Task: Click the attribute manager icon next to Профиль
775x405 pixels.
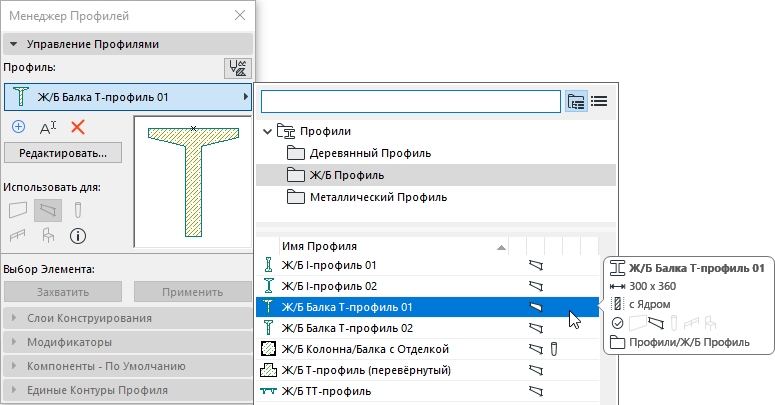Action: point(238,68)
